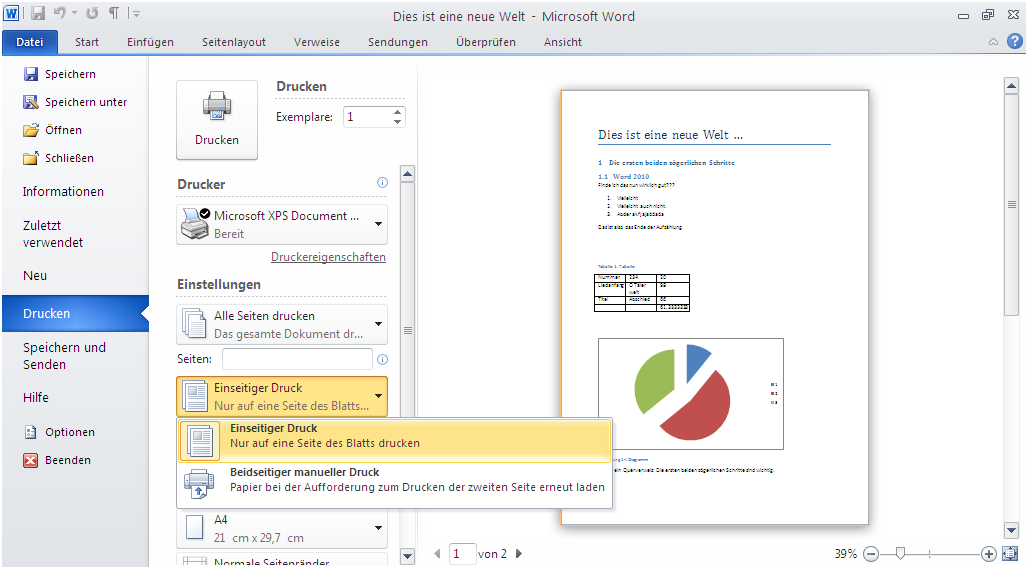Click preview scrollbar down arrow

coord(1011,530)
